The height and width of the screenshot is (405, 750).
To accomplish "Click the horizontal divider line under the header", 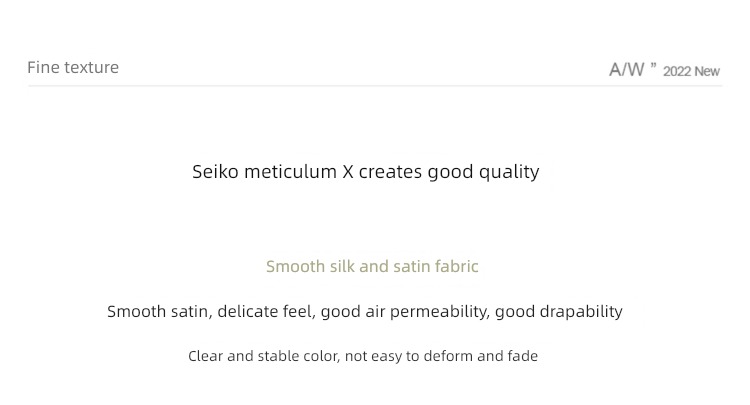I will 375,86.
